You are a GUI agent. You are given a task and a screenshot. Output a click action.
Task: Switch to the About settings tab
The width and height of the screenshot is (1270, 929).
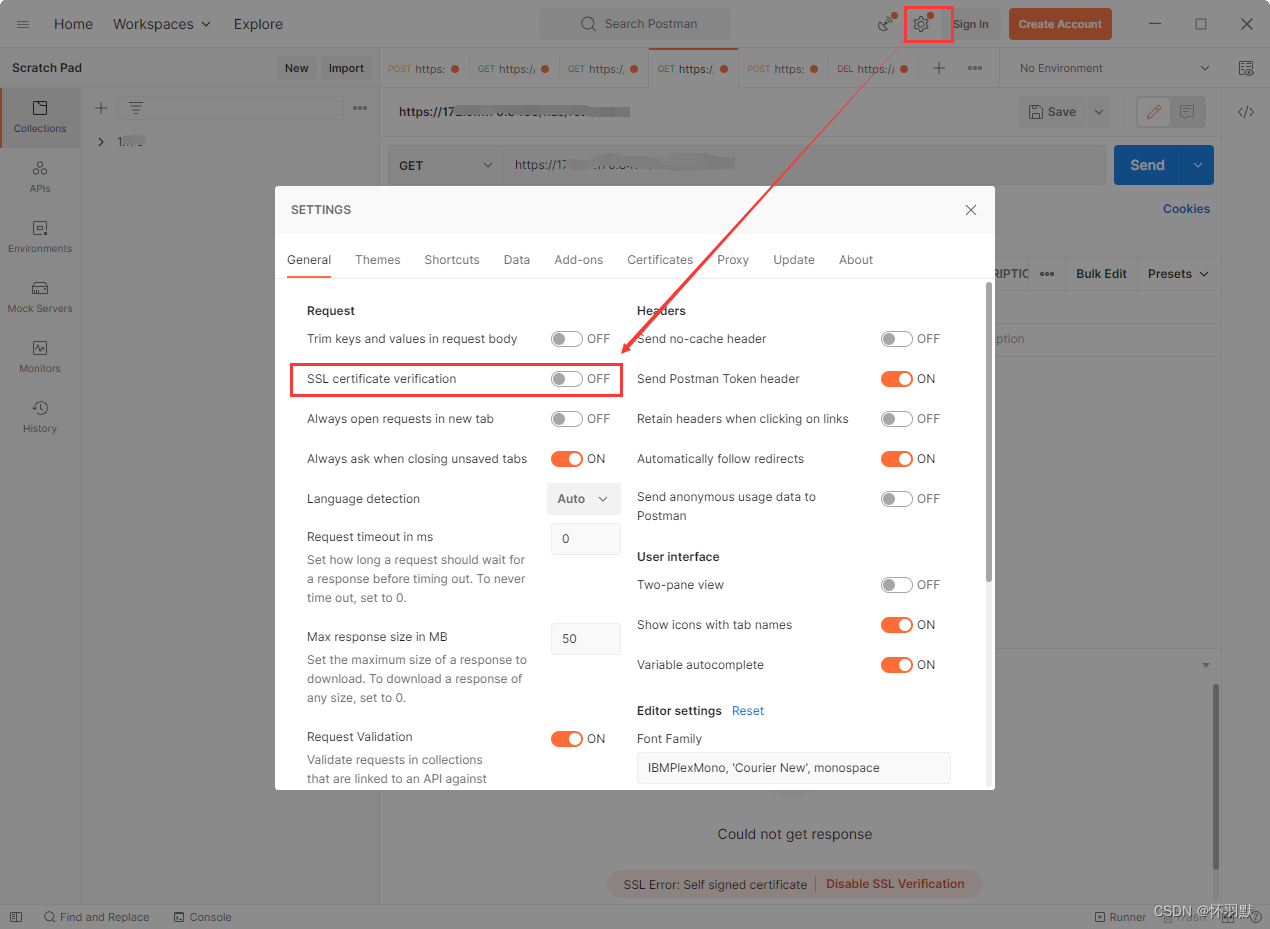pos(856,260)
